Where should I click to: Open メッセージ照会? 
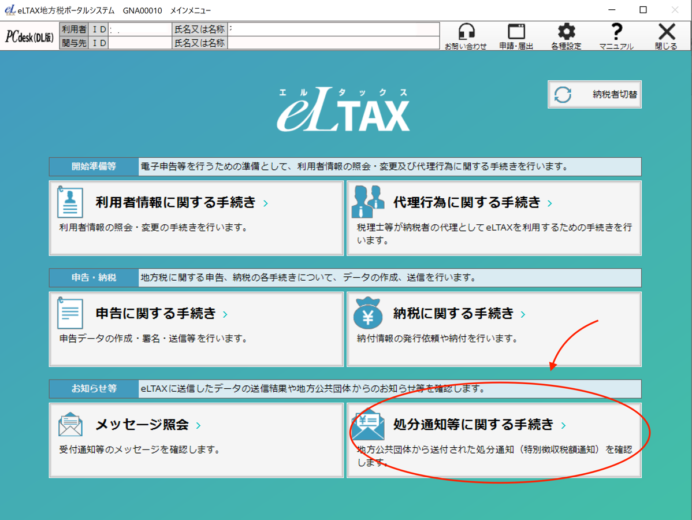(196, 440)
